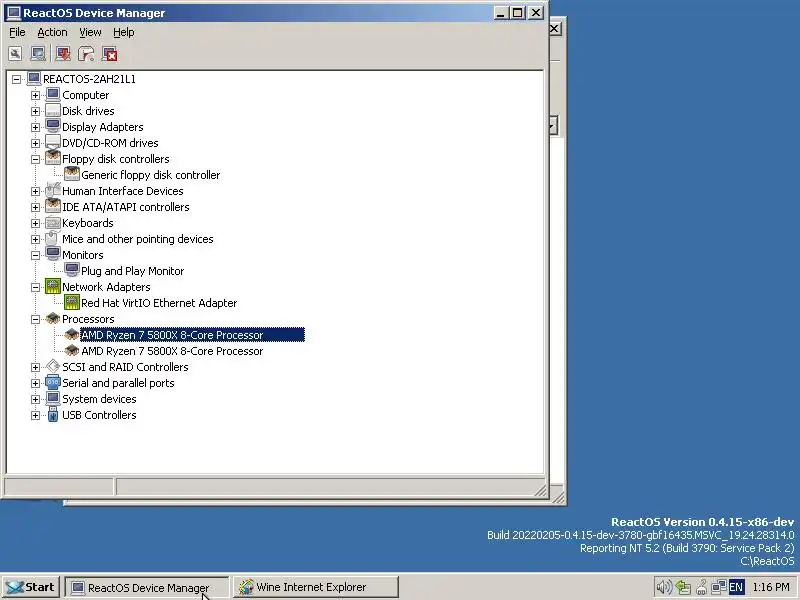Click the Processors category chip icon
The width and height of the screenshot is (800, 600).
(x=53, y=318)
